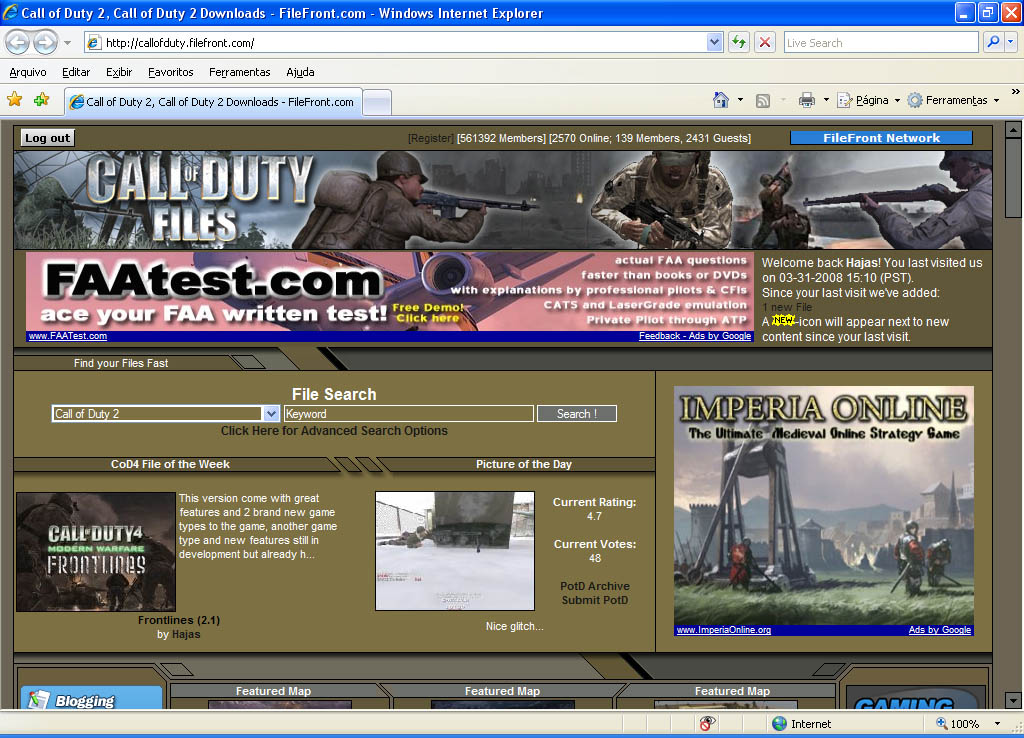Open author Hajas profile link
The height and width of the screenshot is (738, 1024).
[186, 634]
